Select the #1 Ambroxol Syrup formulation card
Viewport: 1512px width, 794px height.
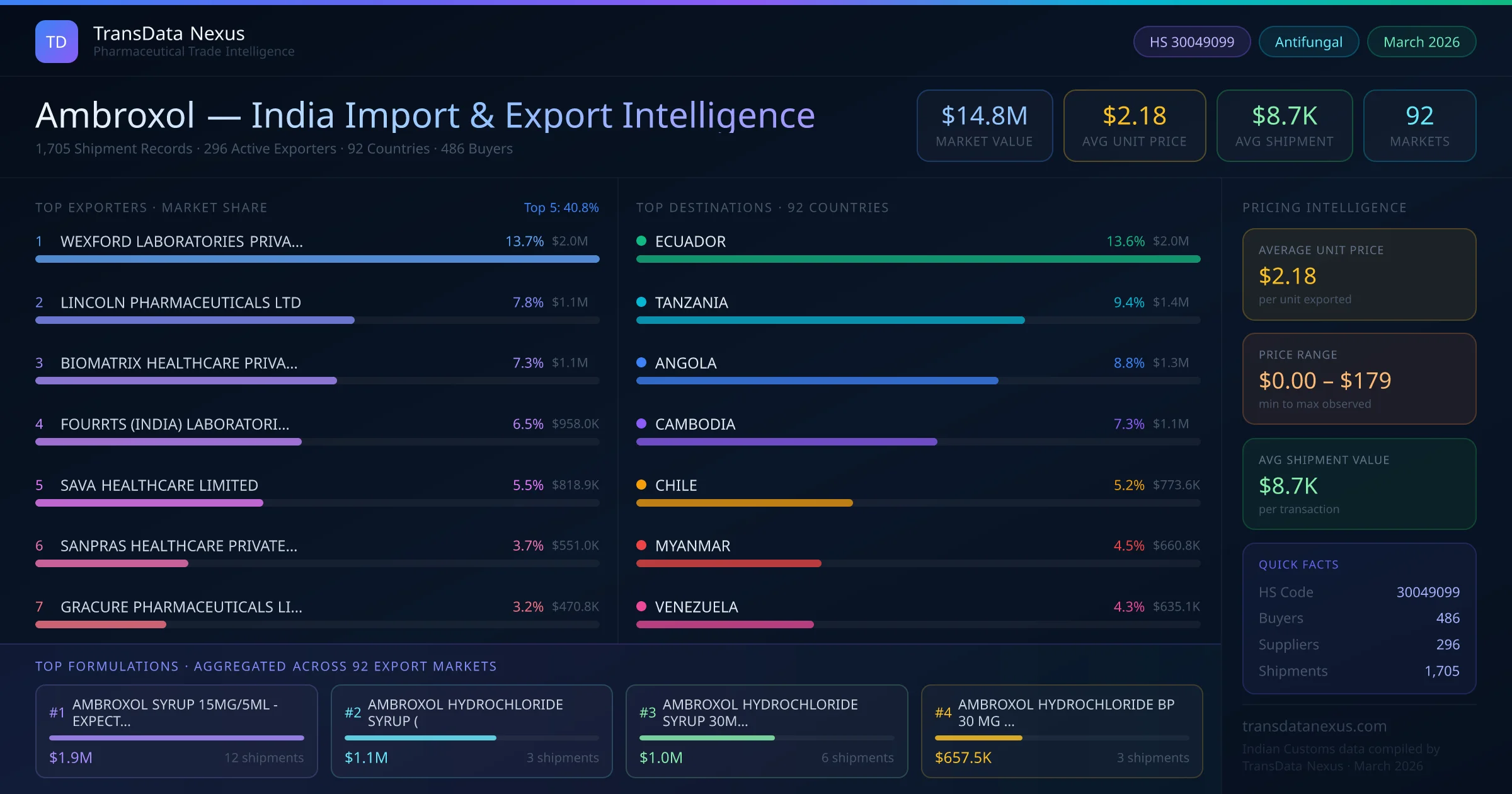pos(176,731)
